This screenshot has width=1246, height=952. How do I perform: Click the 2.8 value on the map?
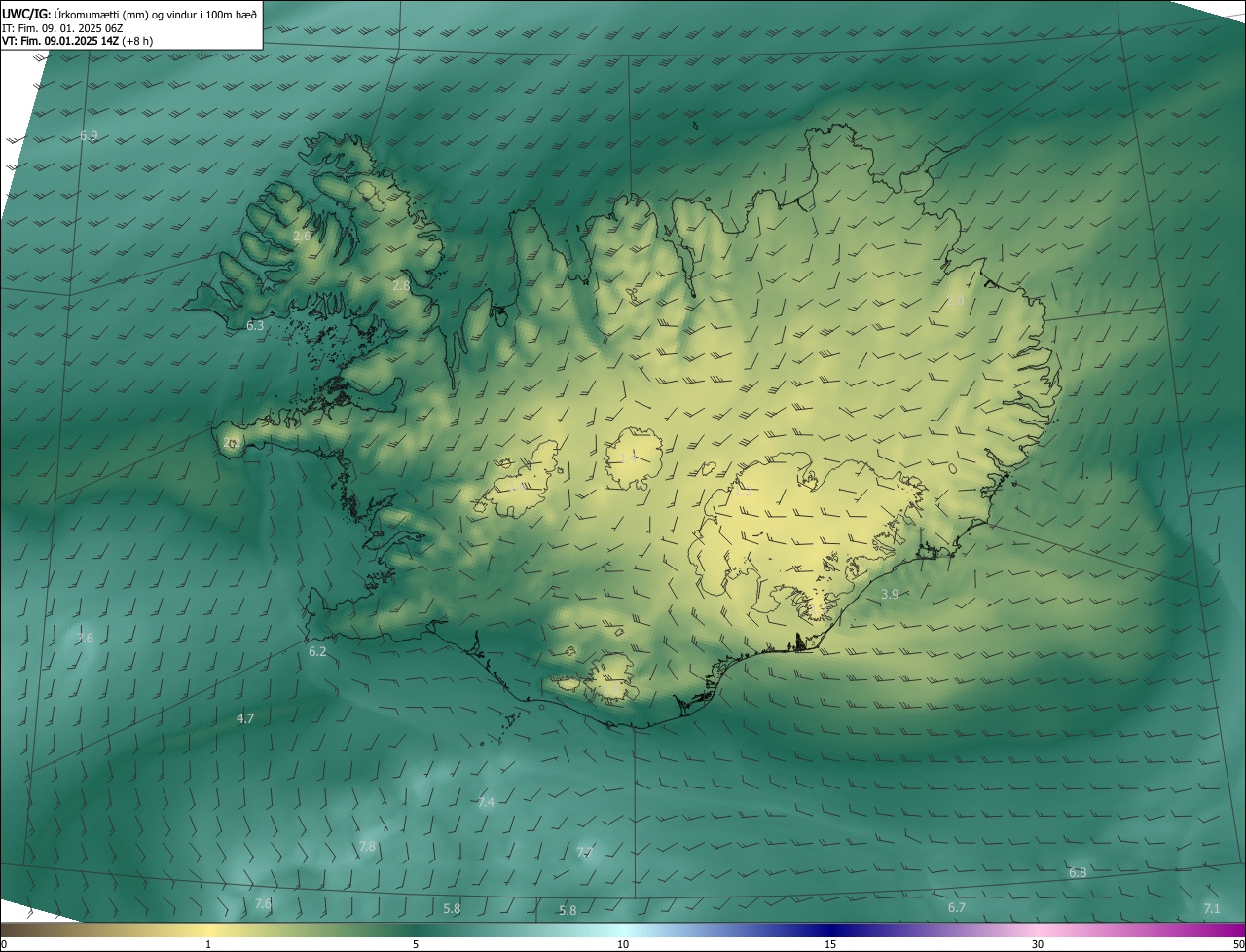tap(401, 285)
